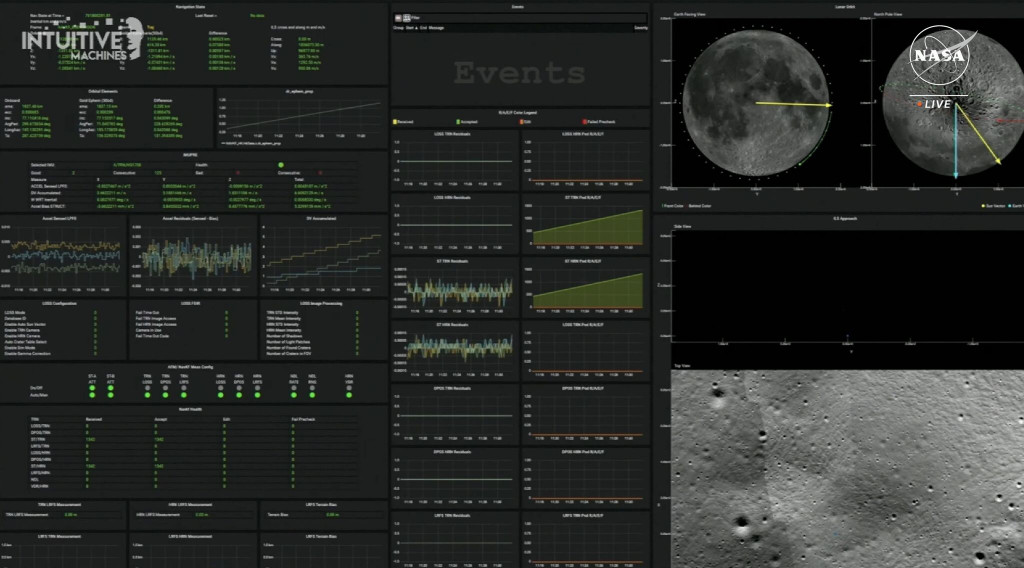The image size is (1024, 568).
Task: Click the Fail TRN Image Access label
Action: (x=156, y=319)
